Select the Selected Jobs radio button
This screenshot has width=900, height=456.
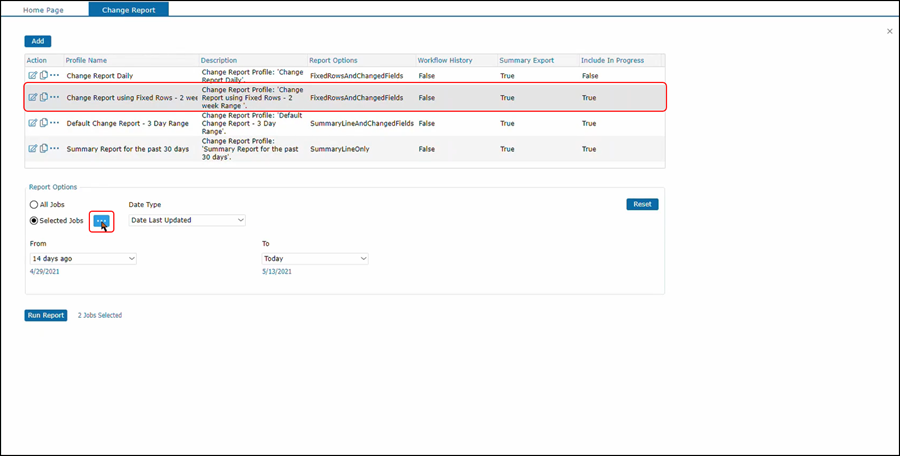click(34, 220)
